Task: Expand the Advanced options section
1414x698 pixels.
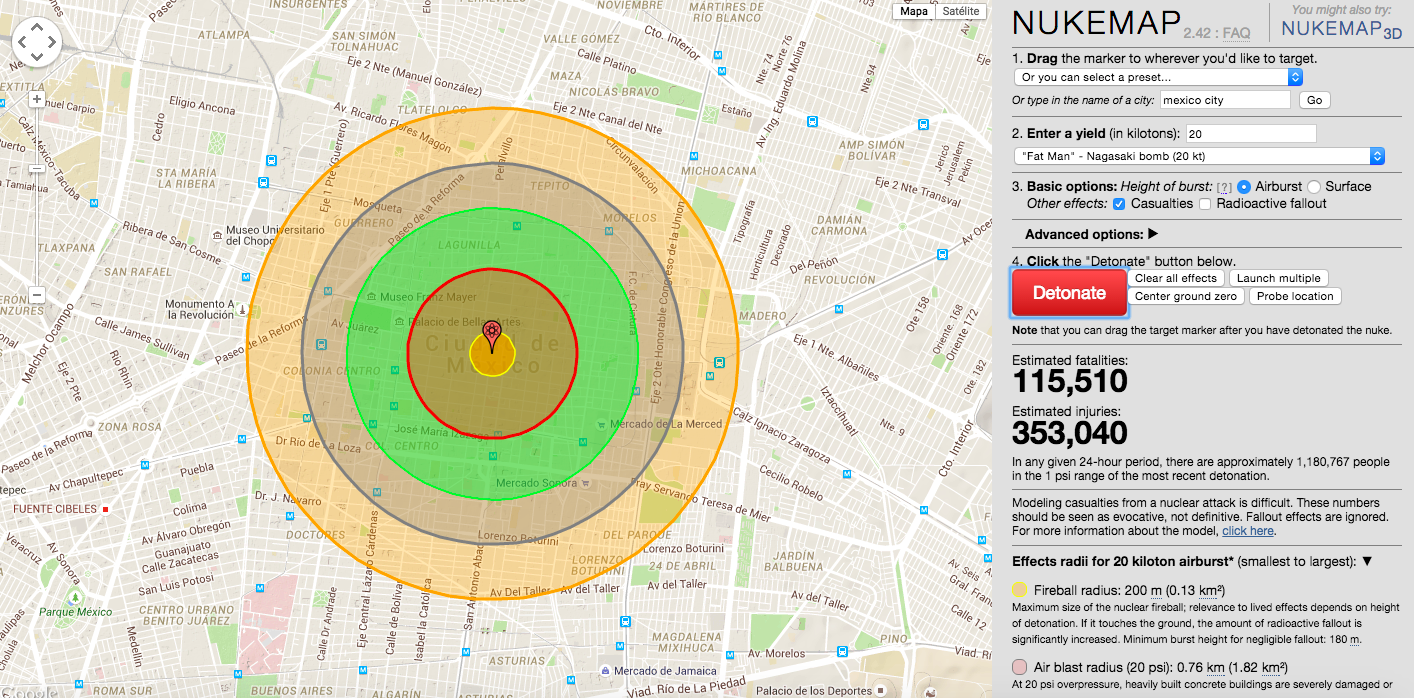Action: coord(1091,234)
